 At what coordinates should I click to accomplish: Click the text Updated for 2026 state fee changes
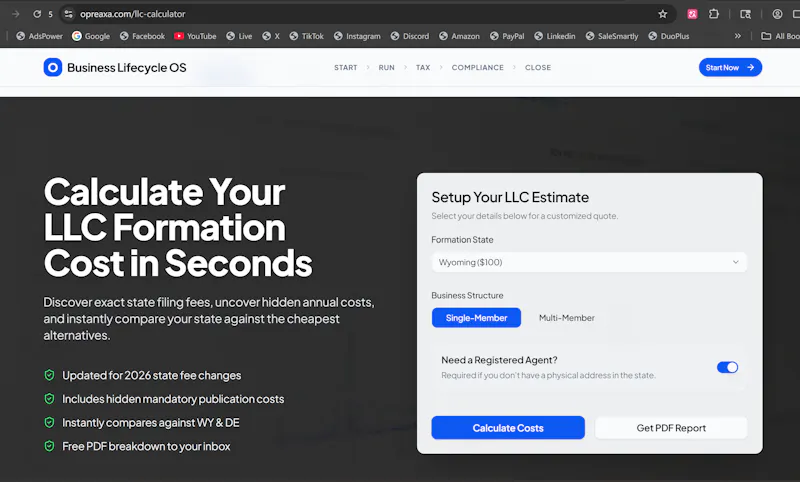(x=152, y=375)
